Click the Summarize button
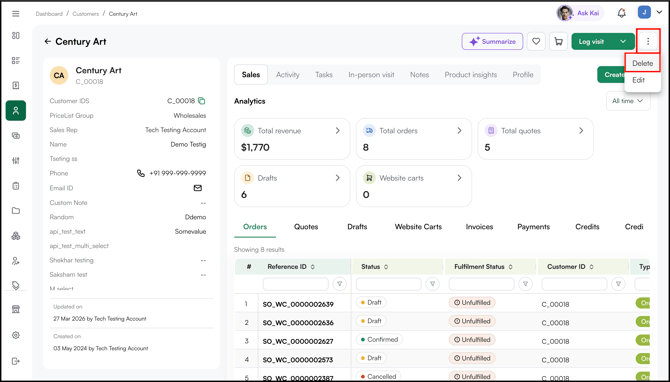Screen dimensions: 670x382 click(x=492, y=41)
